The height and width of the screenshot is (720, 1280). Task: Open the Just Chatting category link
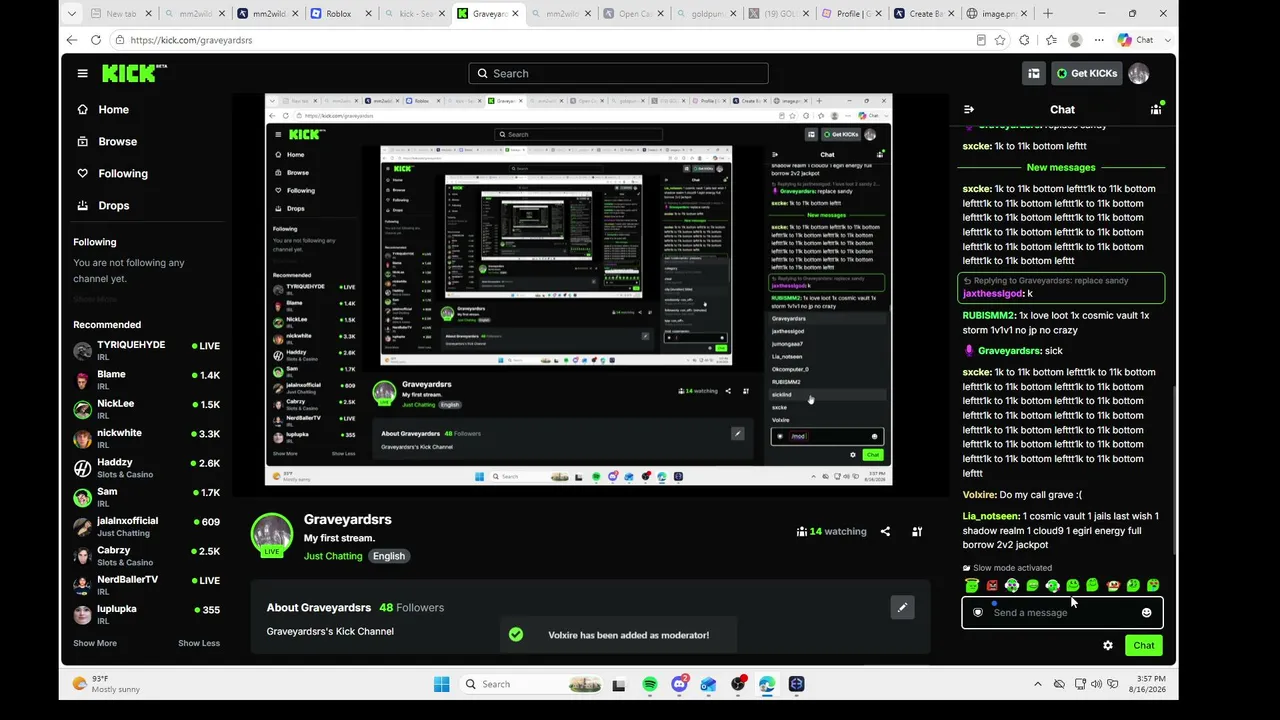[x=333, y=556]
